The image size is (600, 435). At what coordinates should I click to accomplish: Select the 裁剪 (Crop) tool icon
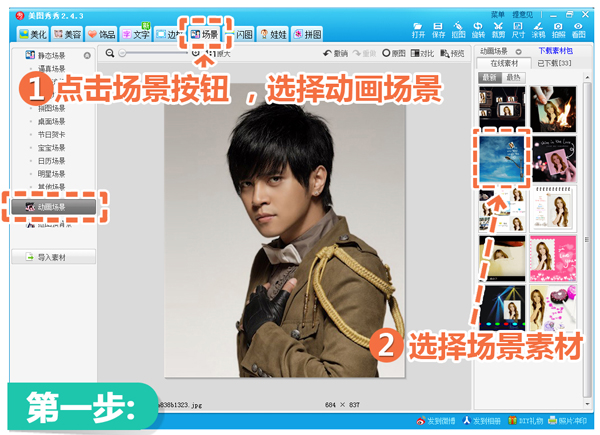tap(498, 29)
